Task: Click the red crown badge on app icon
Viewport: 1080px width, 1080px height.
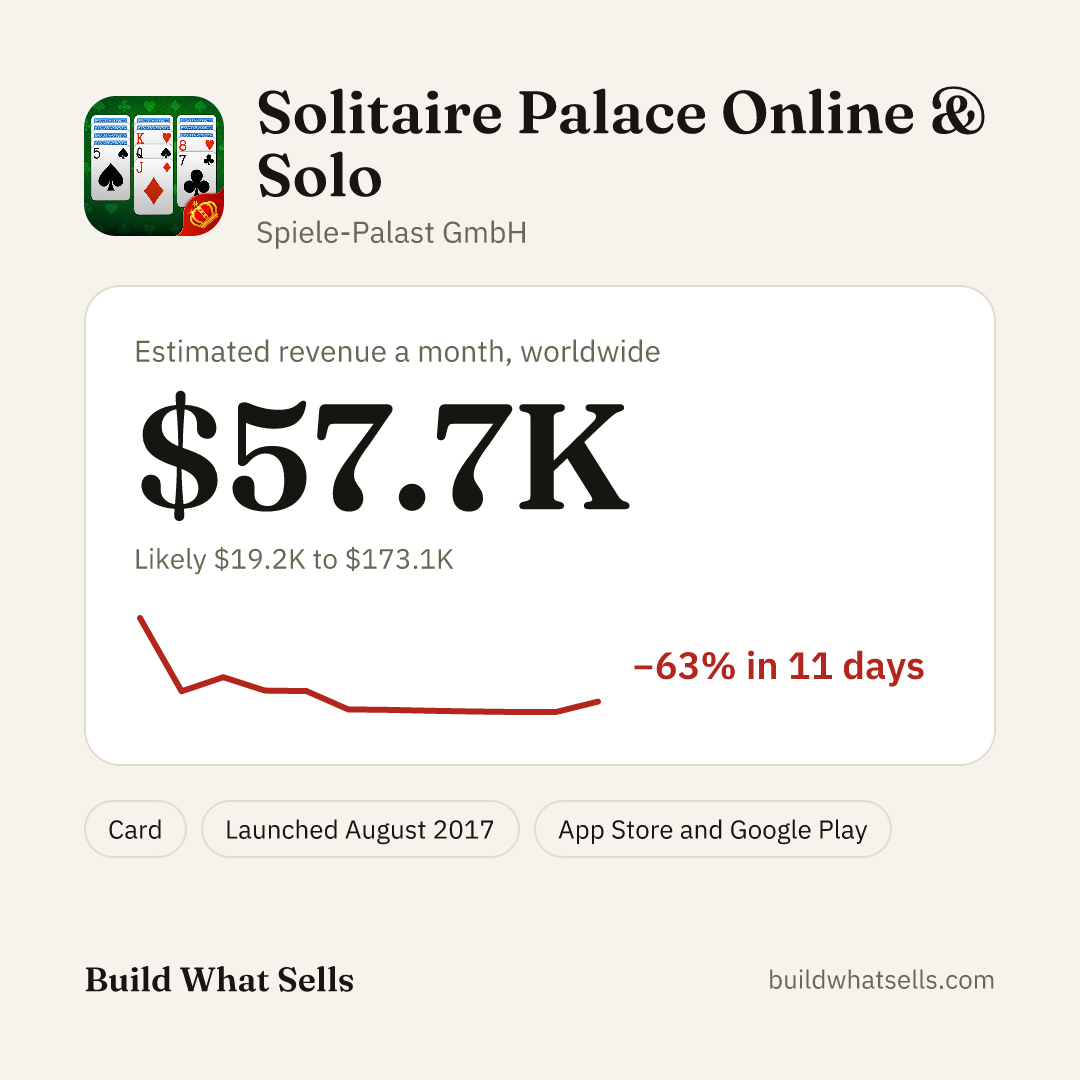Action: click(x=203, y=214)
